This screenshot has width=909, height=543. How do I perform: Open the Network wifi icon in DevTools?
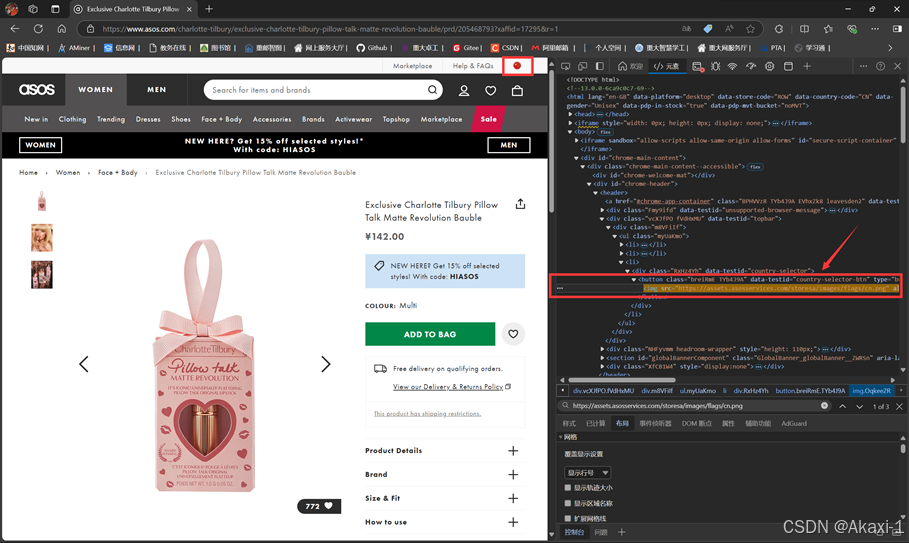tap(733, 66)
